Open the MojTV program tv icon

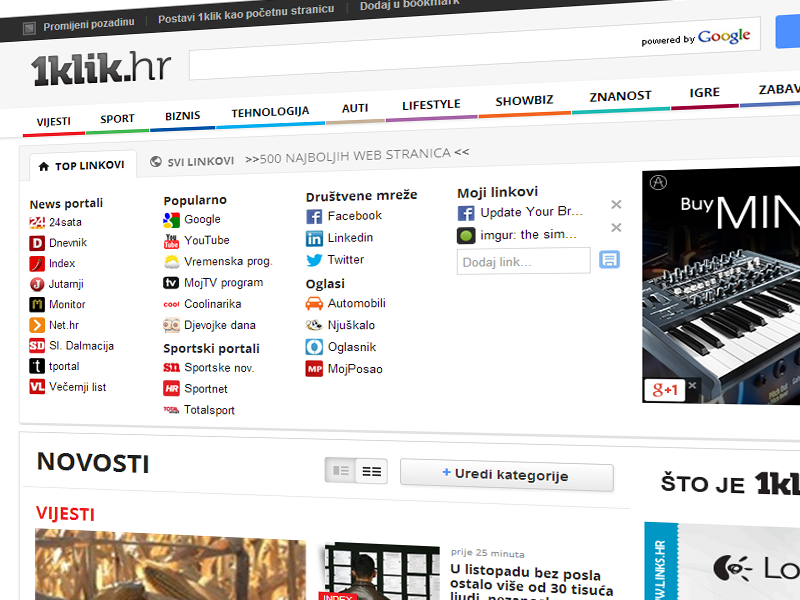pos(171,283)
